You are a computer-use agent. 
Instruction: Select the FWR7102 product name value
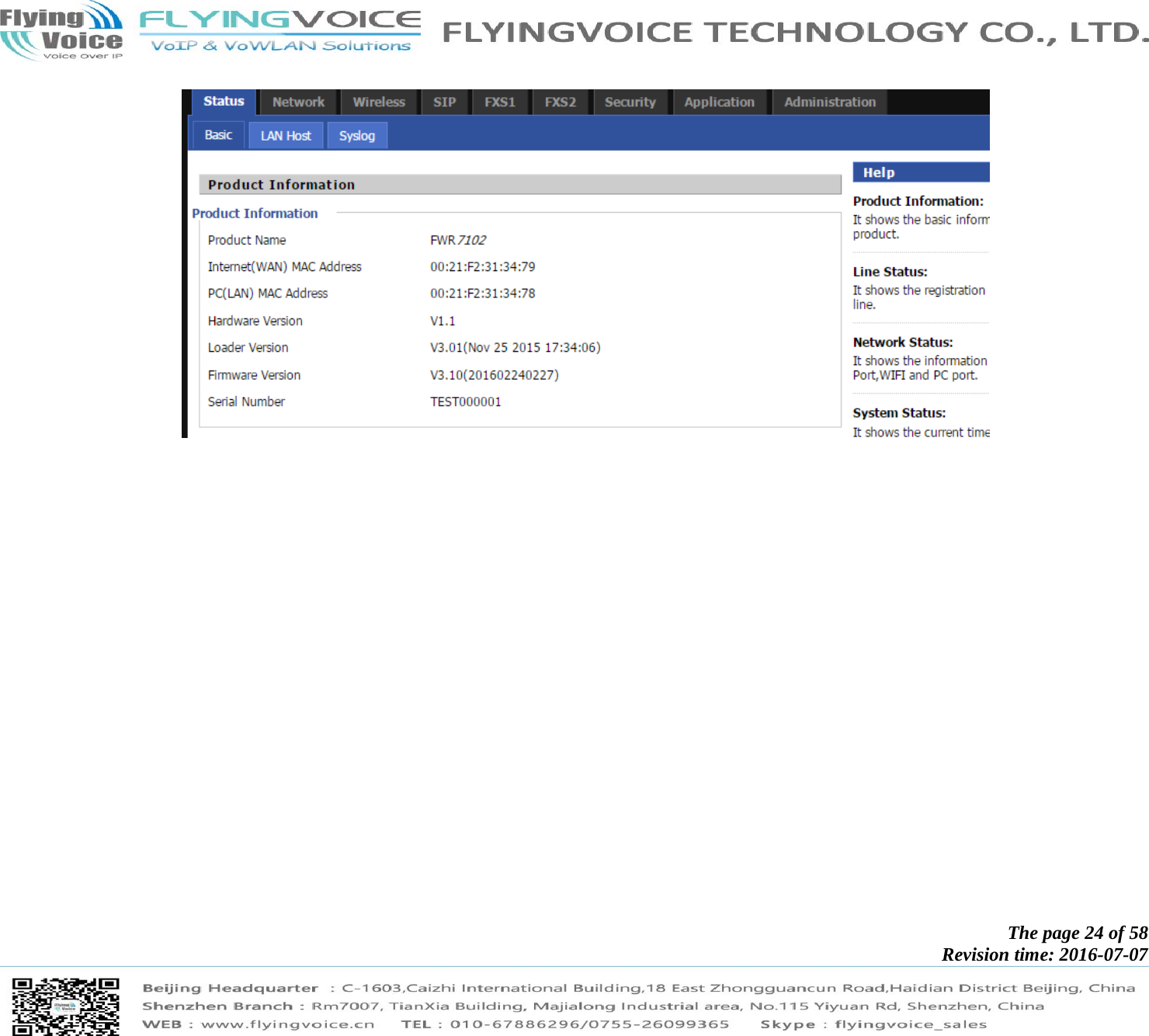pos(458,241)
